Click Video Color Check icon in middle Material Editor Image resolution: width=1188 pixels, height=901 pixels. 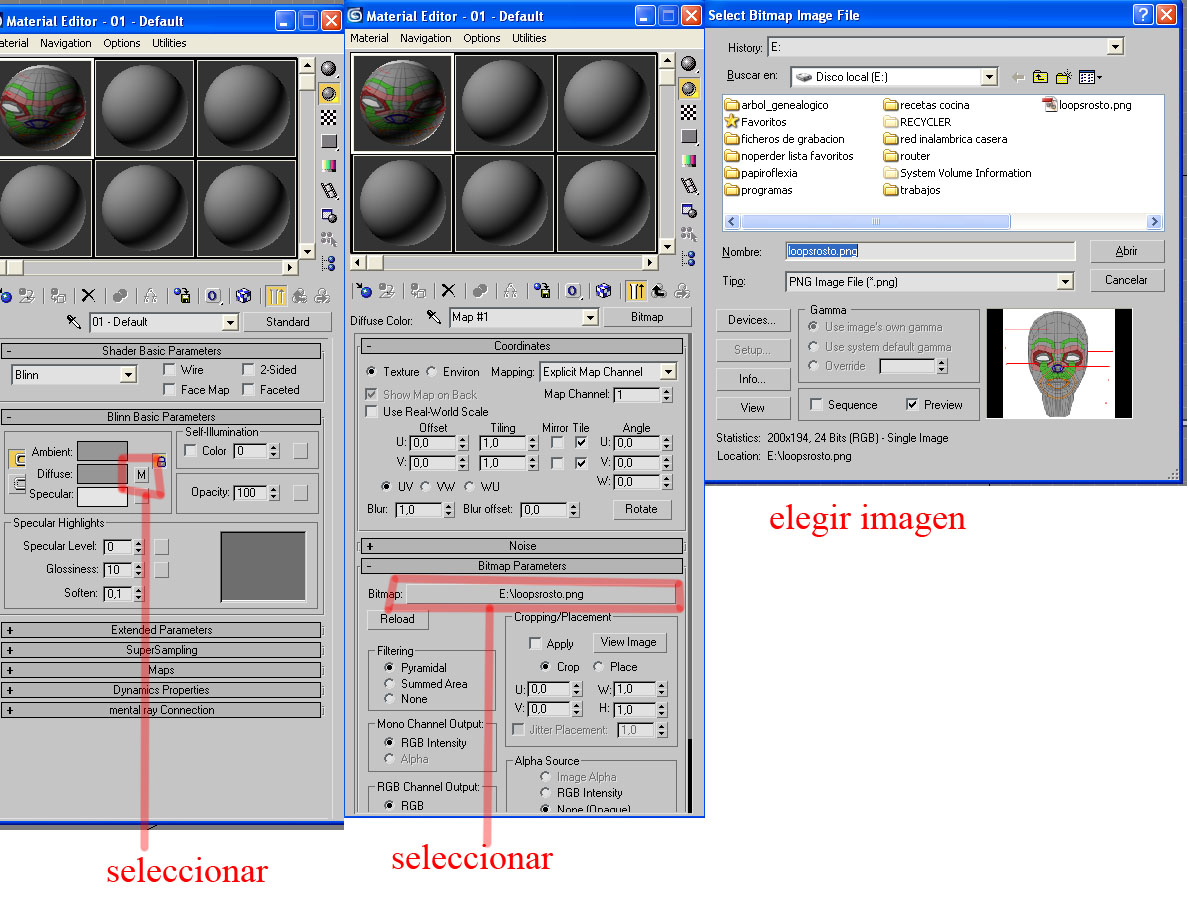pyautogui.click(x=688, y=161)
